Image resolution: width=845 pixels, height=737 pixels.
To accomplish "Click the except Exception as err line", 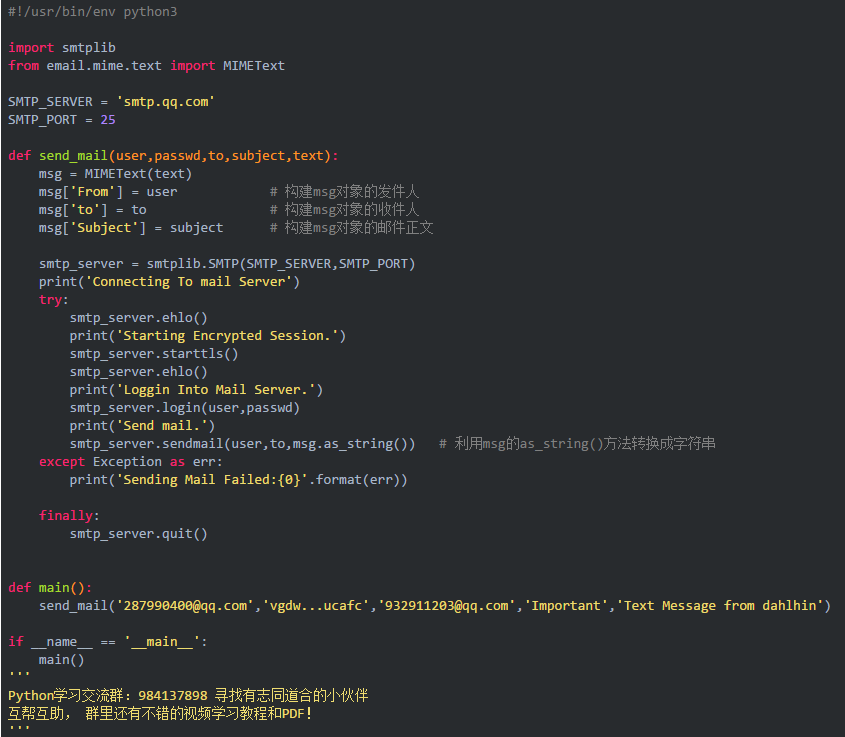I will 130,461.
